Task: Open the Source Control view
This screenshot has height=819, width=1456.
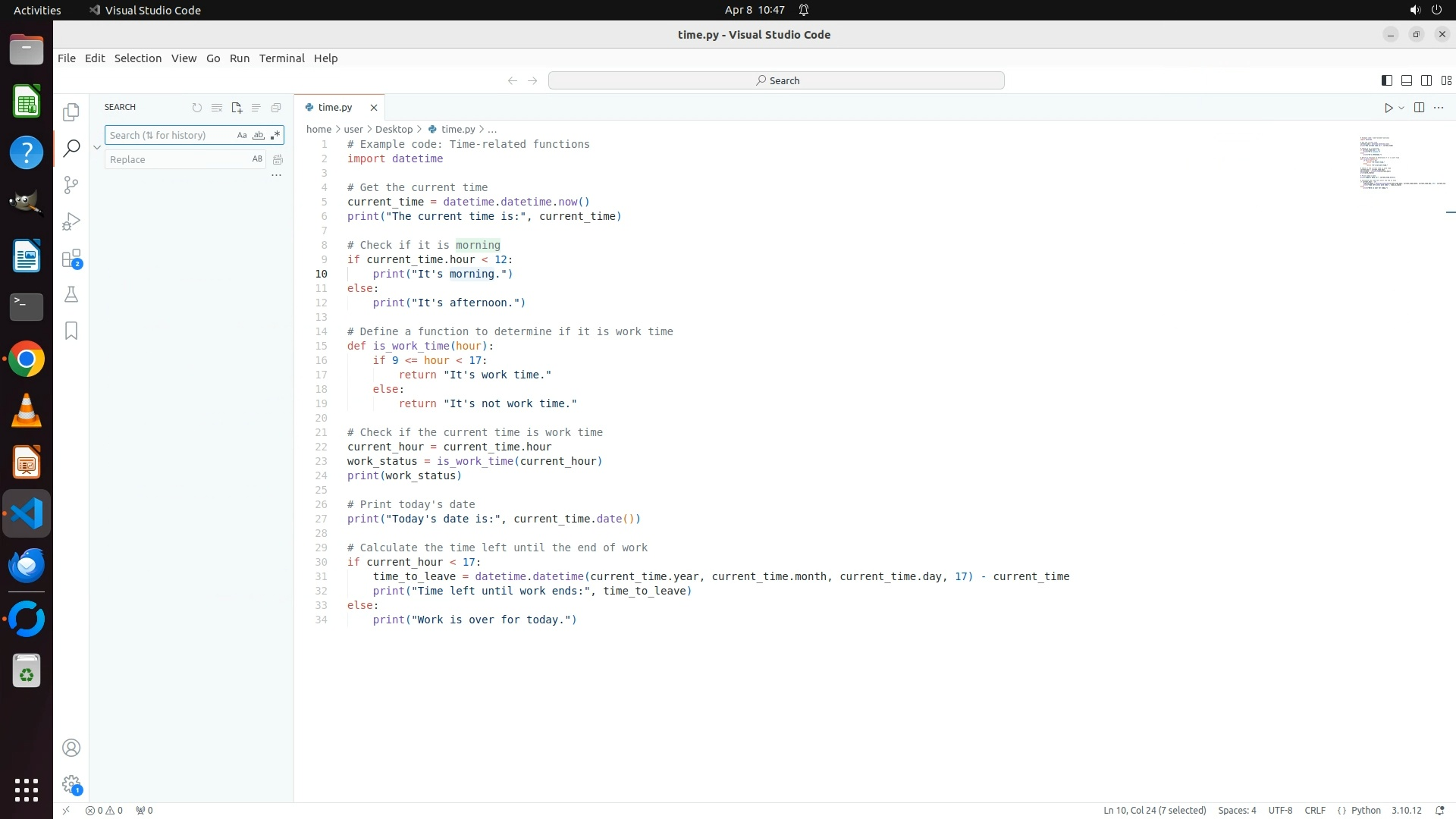Action: point(71,185)
